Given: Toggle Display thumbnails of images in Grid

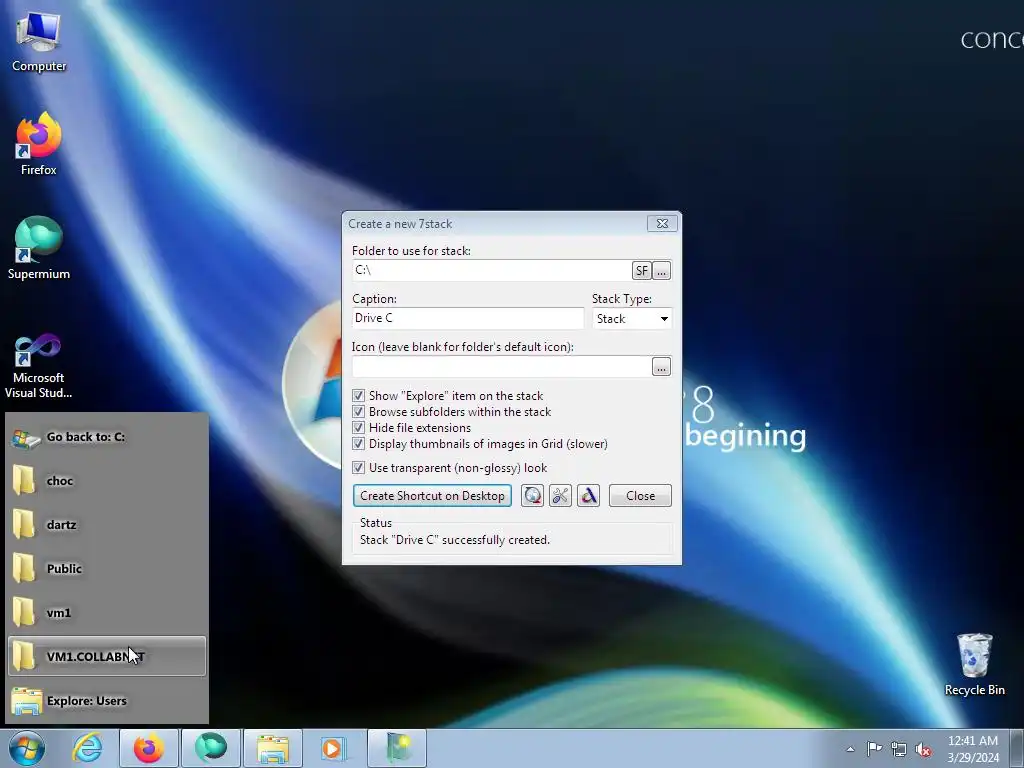Looking at the screenshot, I should click(358, 443).
